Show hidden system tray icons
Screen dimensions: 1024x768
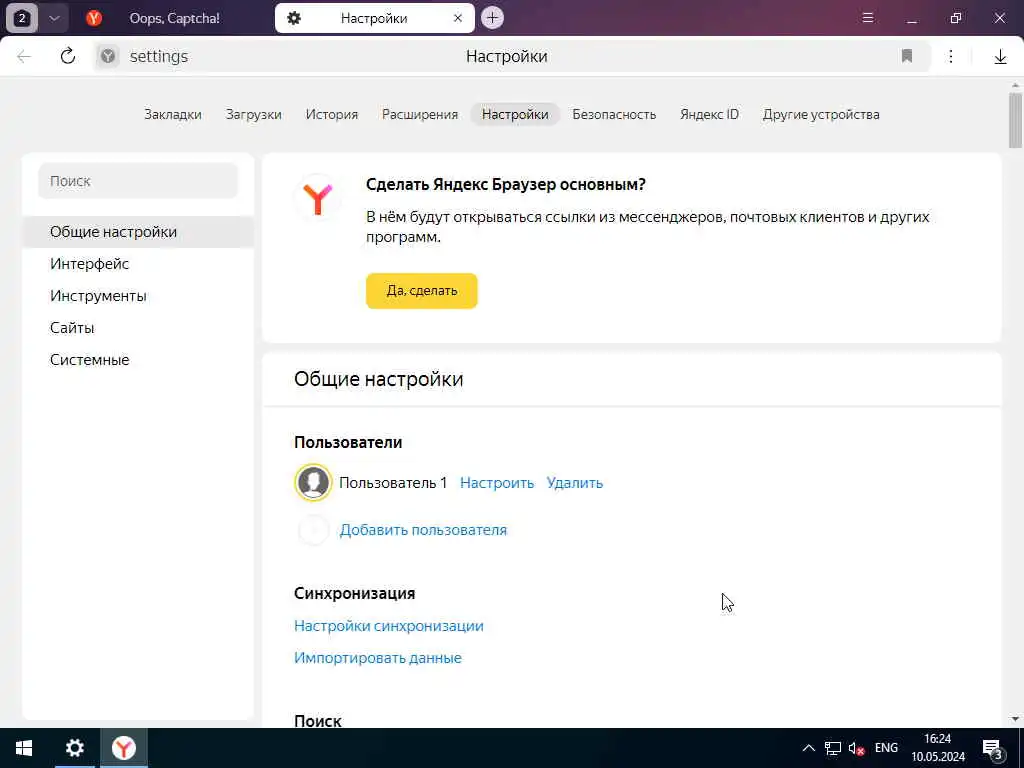coord(808,748)
